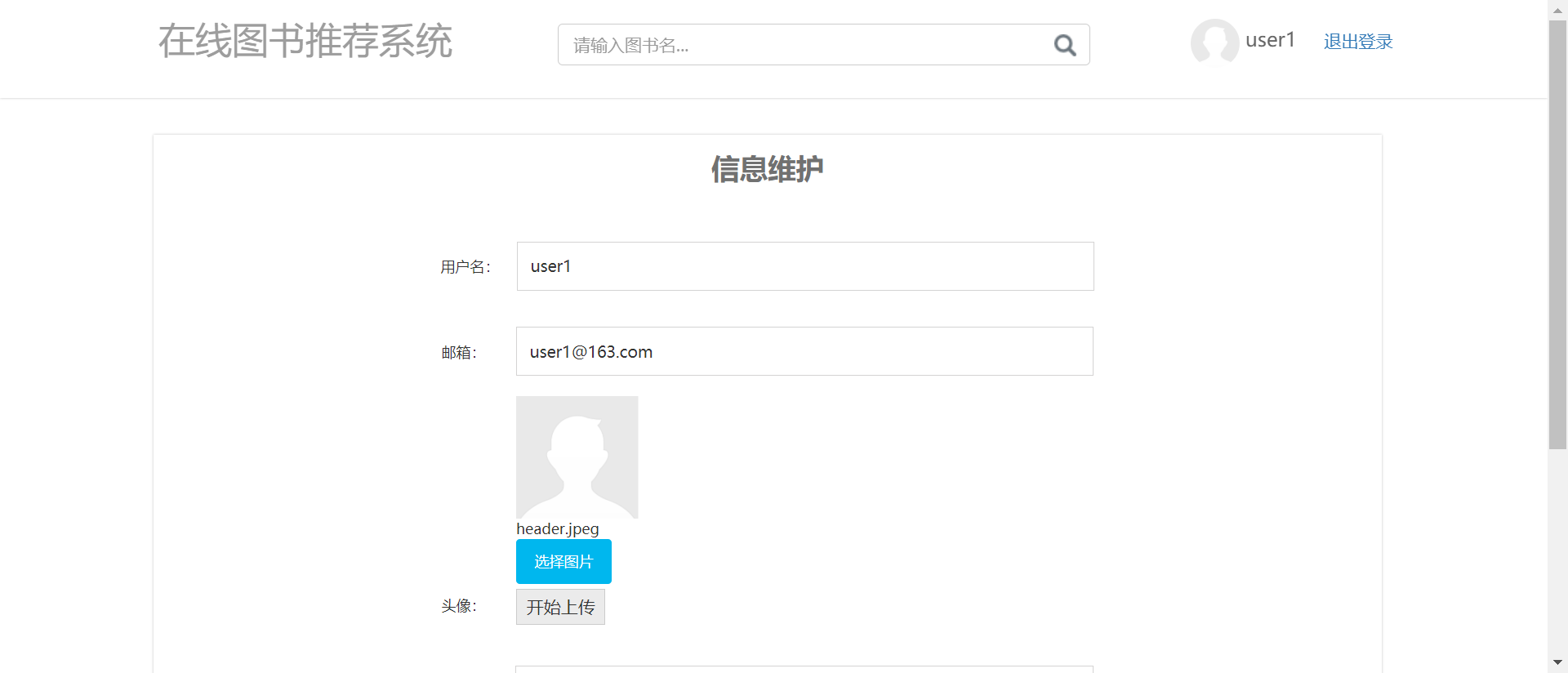Viewport: 1568px width, 673px height.
Task: Click the 头像 label
Action: pos(459,606)
